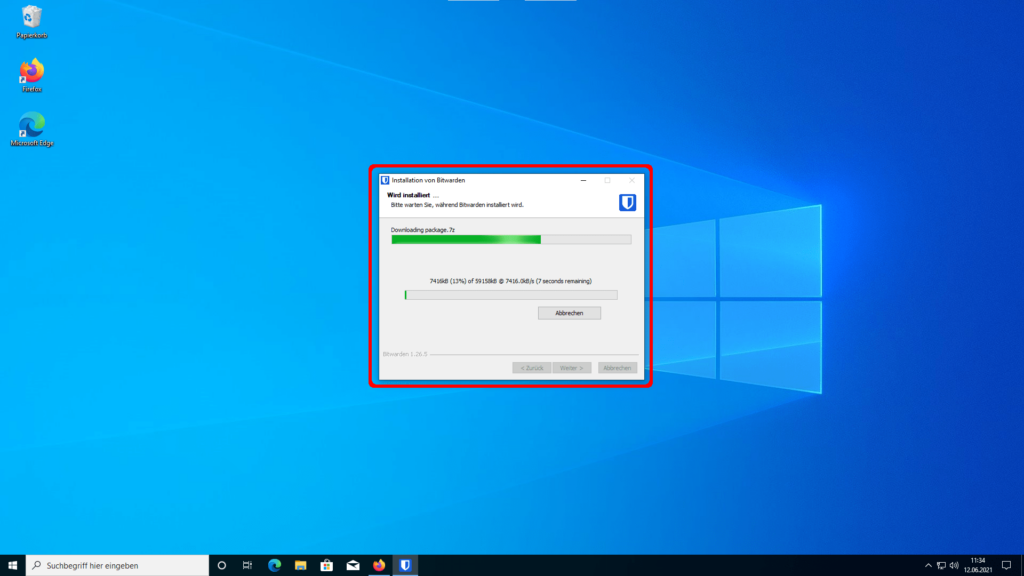This screenshot has width=1024, height=576.
Task: Open Microsoft Store from the taskbar
Action: [327, 566]
